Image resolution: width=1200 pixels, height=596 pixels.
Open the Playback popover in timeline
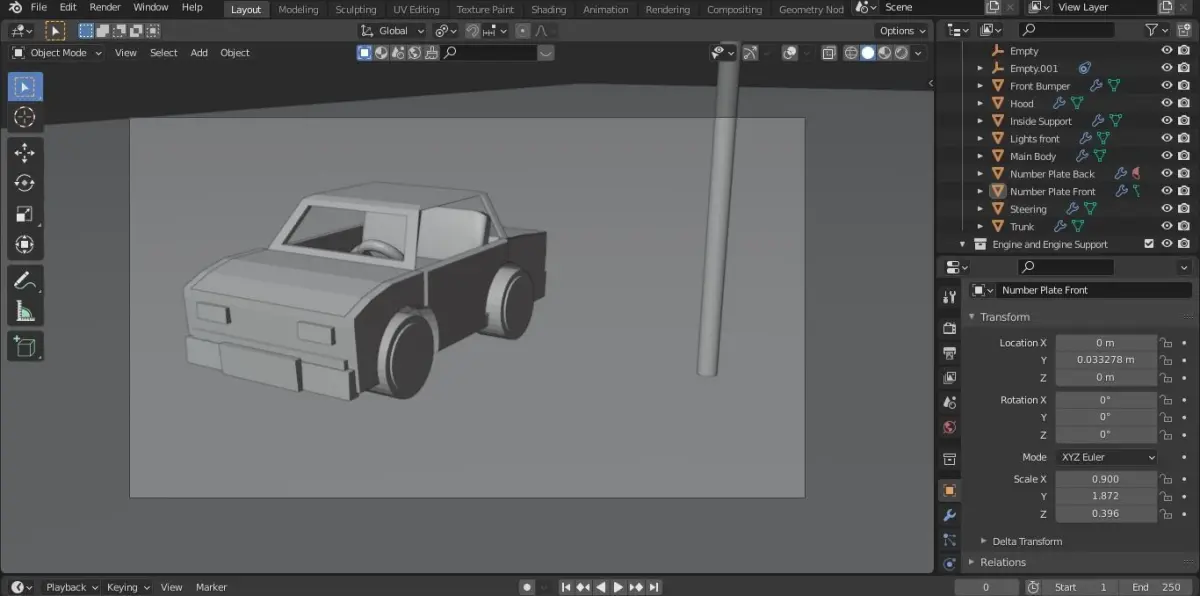72,587
